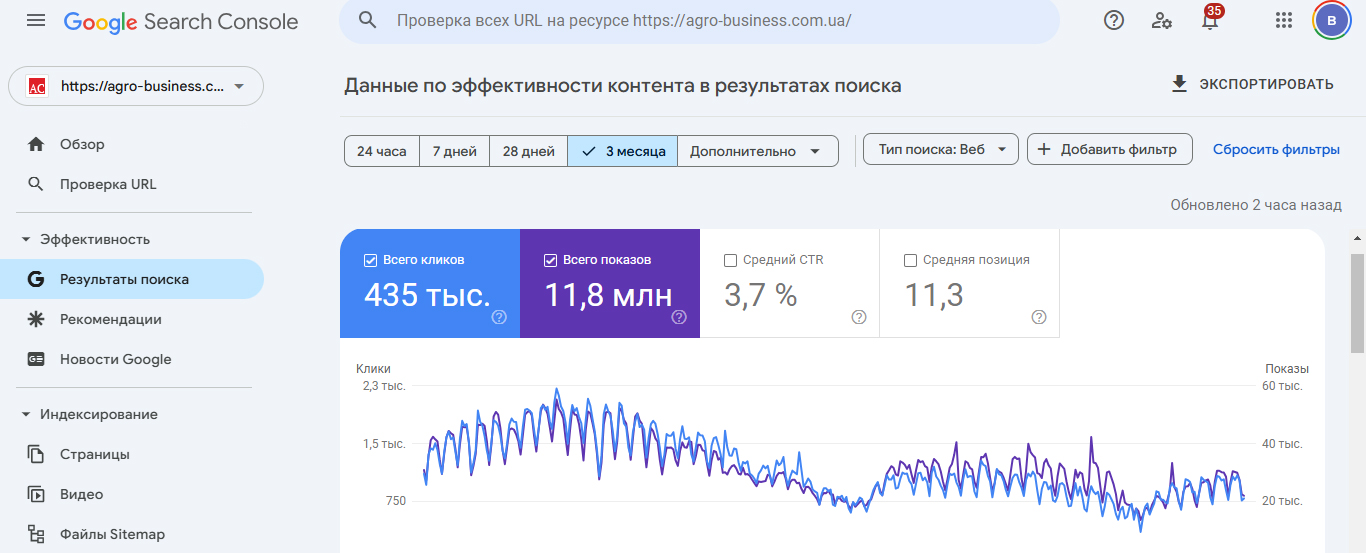The image size is (1366, 553).
Task: Click the help icon on Средний CTR card
Action: coord(858,317)
